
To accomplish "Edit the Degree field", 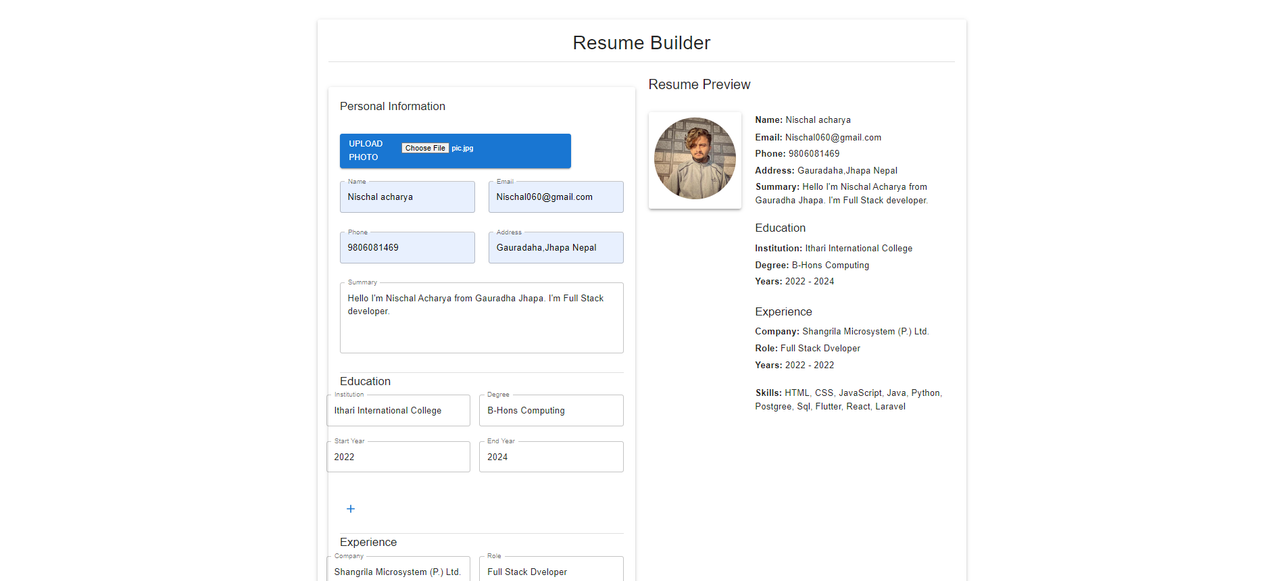I will [551, 410].
